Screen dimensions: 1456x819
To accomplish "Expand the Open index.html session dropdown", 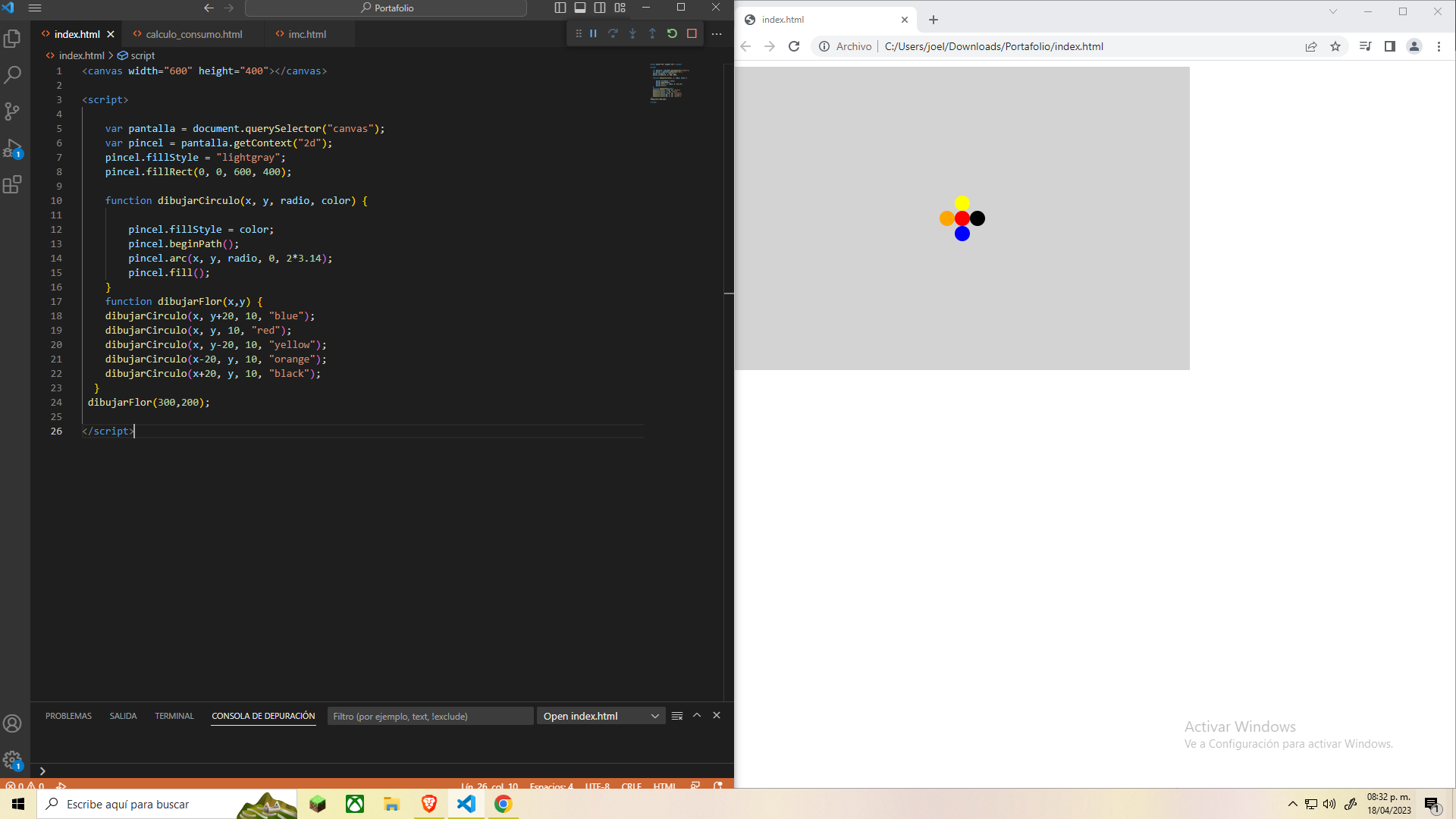I will point(601,716).
